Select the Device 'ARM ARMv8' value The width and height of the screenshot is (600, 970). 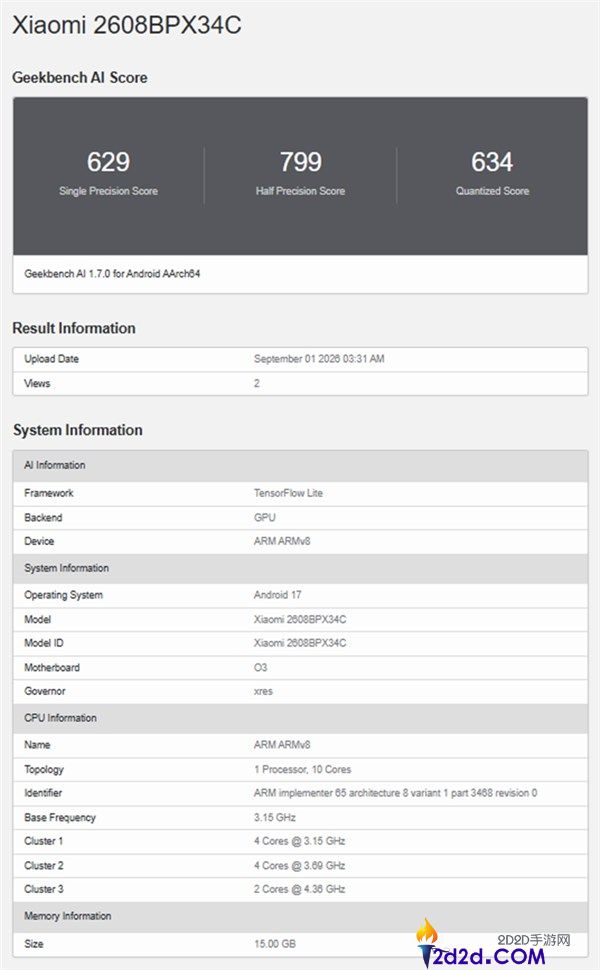(x=282, y=541)
